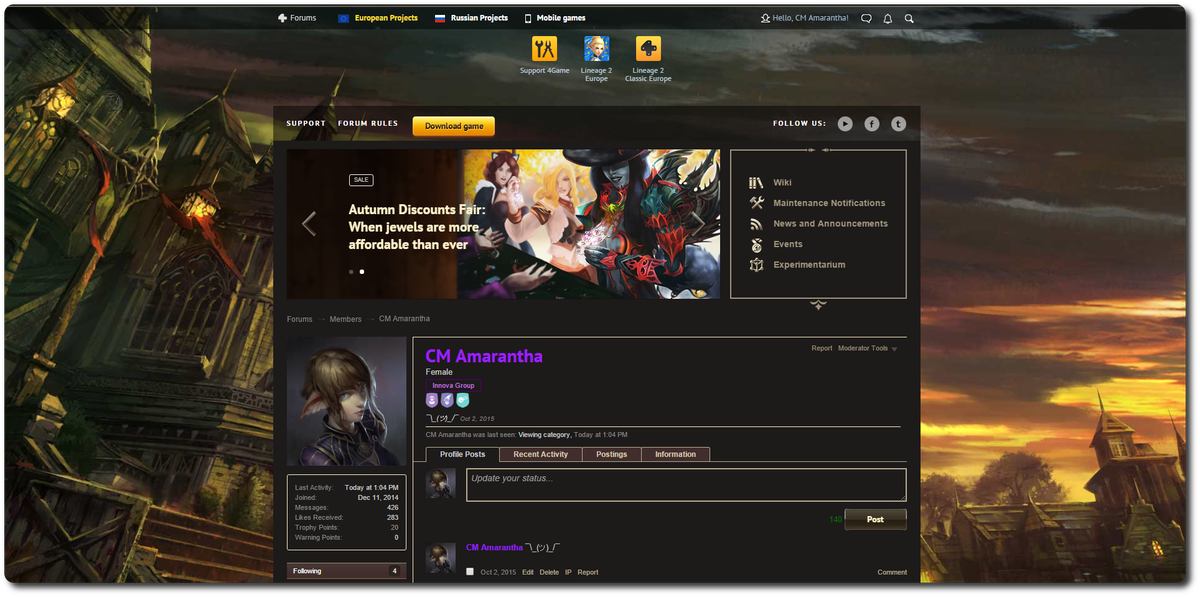Open the Mobile games menu

pos(555,18)
